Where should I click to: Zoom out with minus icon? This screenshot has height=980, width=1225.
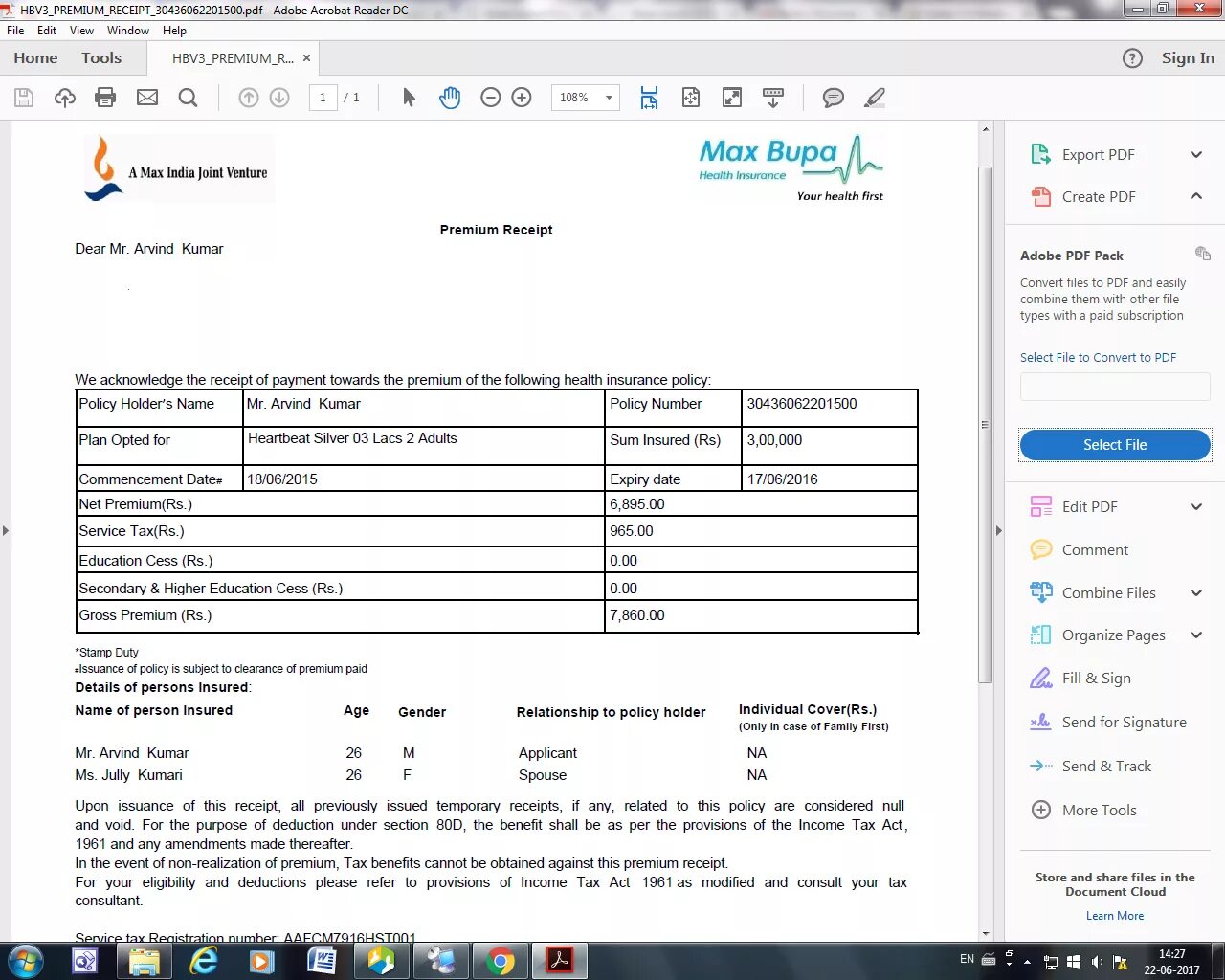click(491, 98)
